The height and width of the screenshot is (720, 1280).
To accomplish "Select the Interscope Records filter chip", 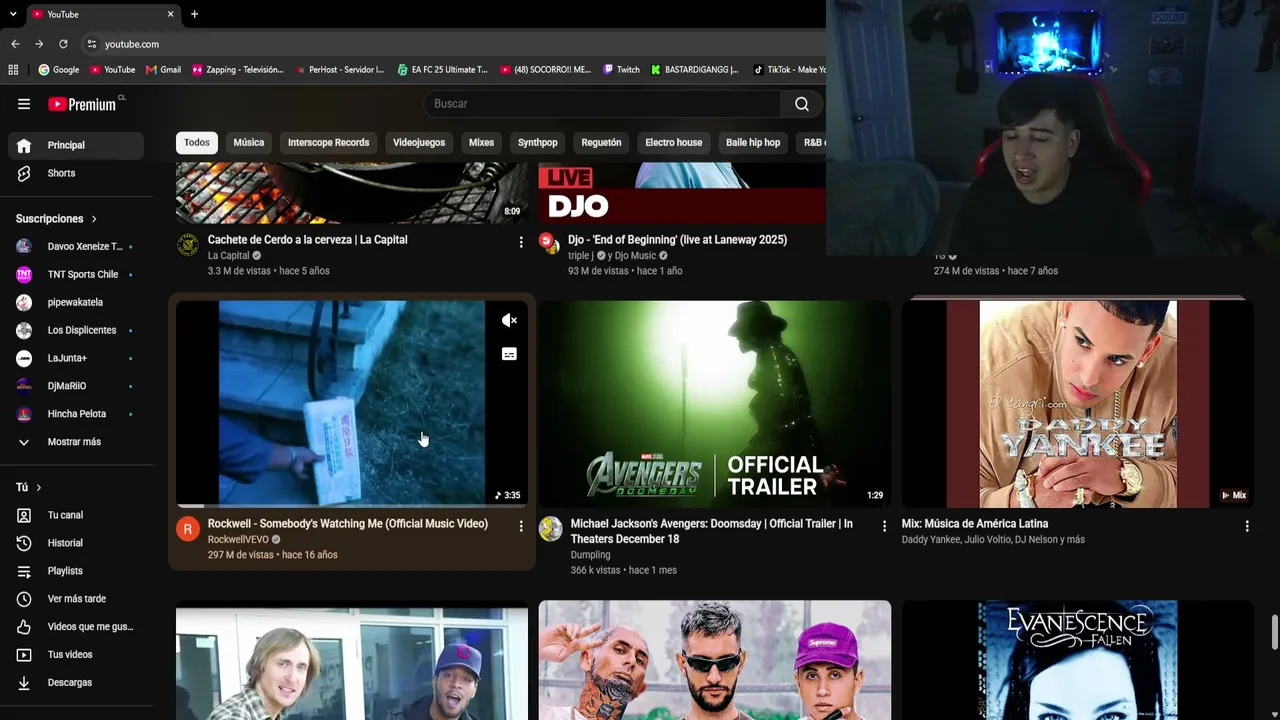I will [x=329, y=142].
